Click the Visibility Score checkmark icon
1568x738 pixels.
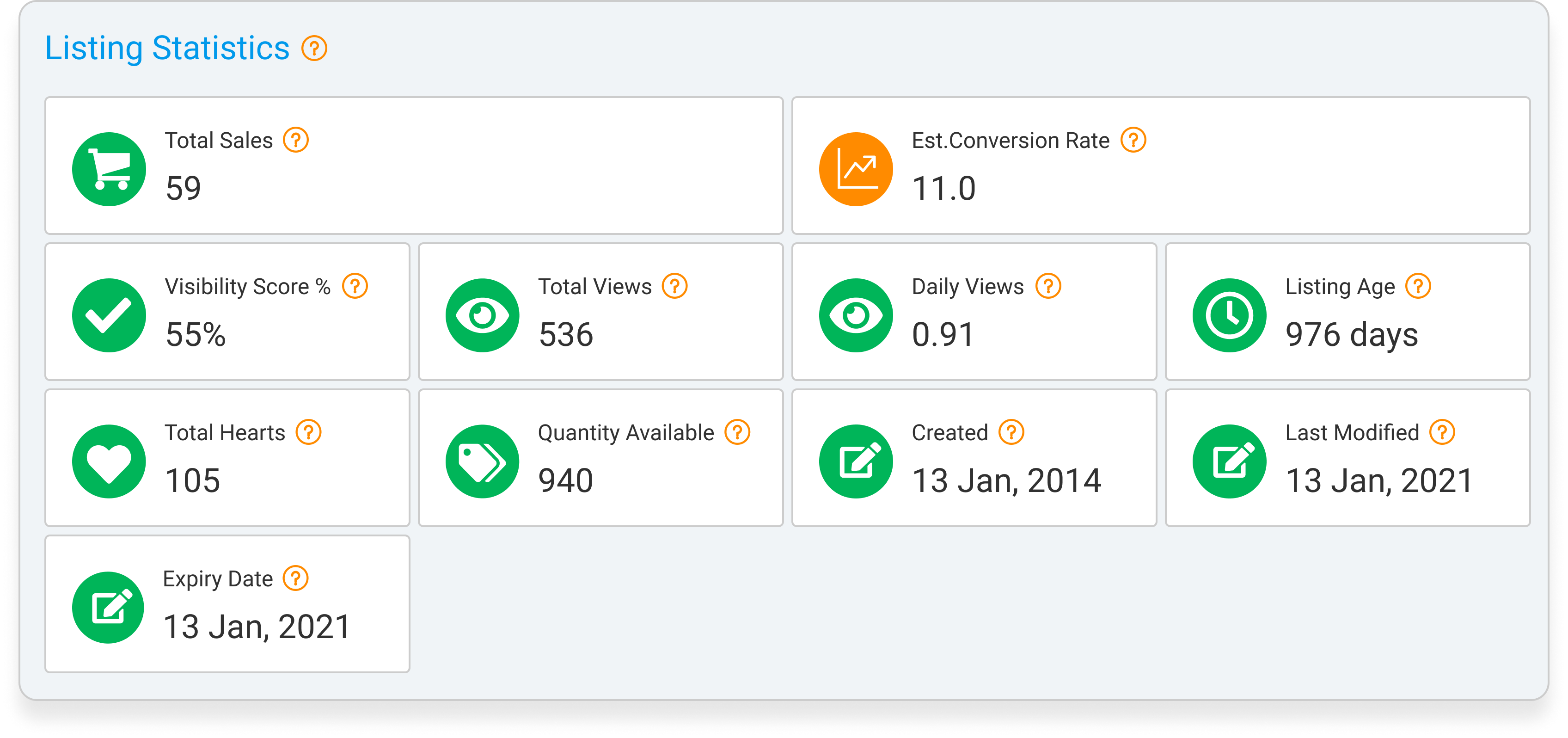(x=109, y=315)
